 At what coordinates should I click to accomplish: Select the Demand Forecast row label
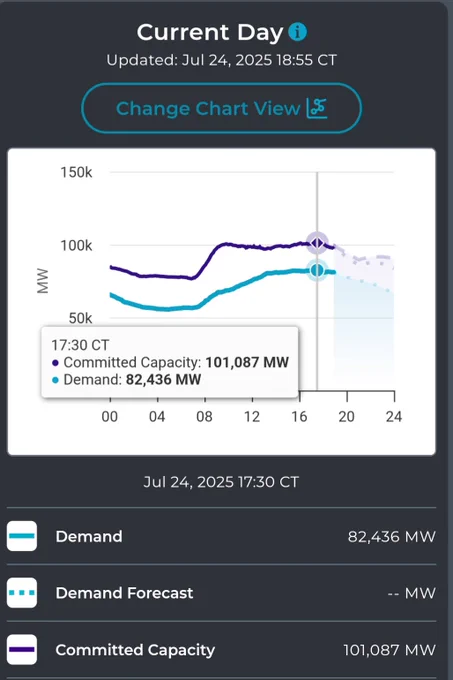(x=124, y=593)
